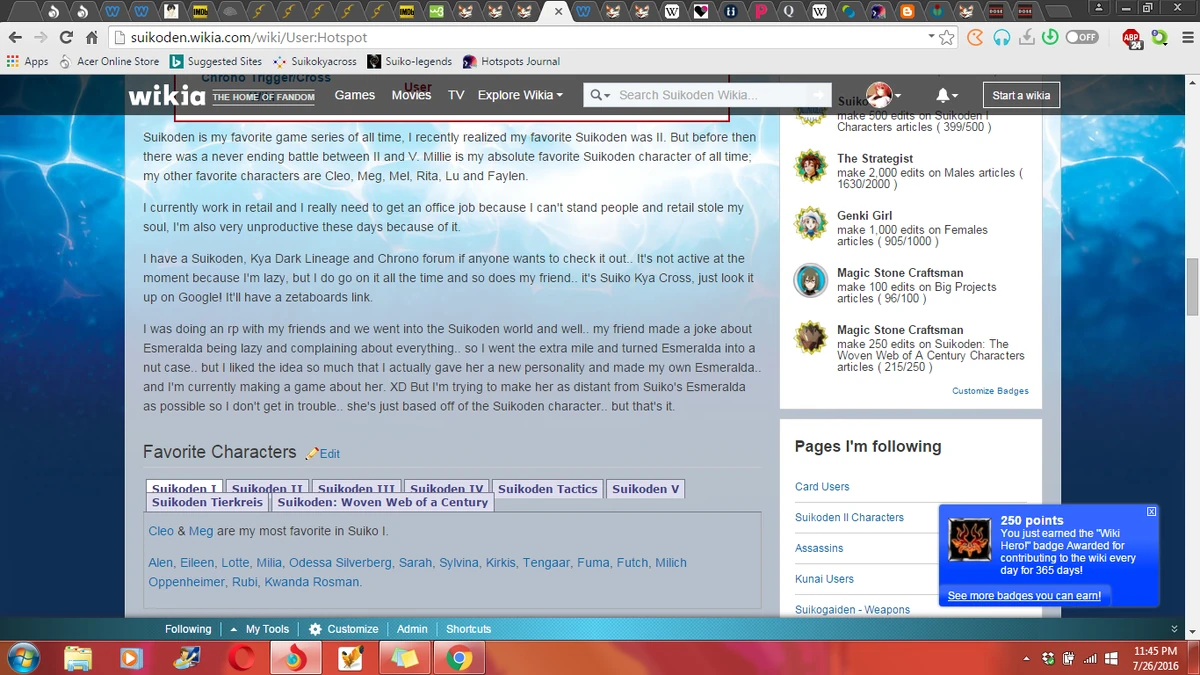This screenshot has width=1200, height=675.
Task: Open the notifications bell dropdown
Action: tap(945, 95)
